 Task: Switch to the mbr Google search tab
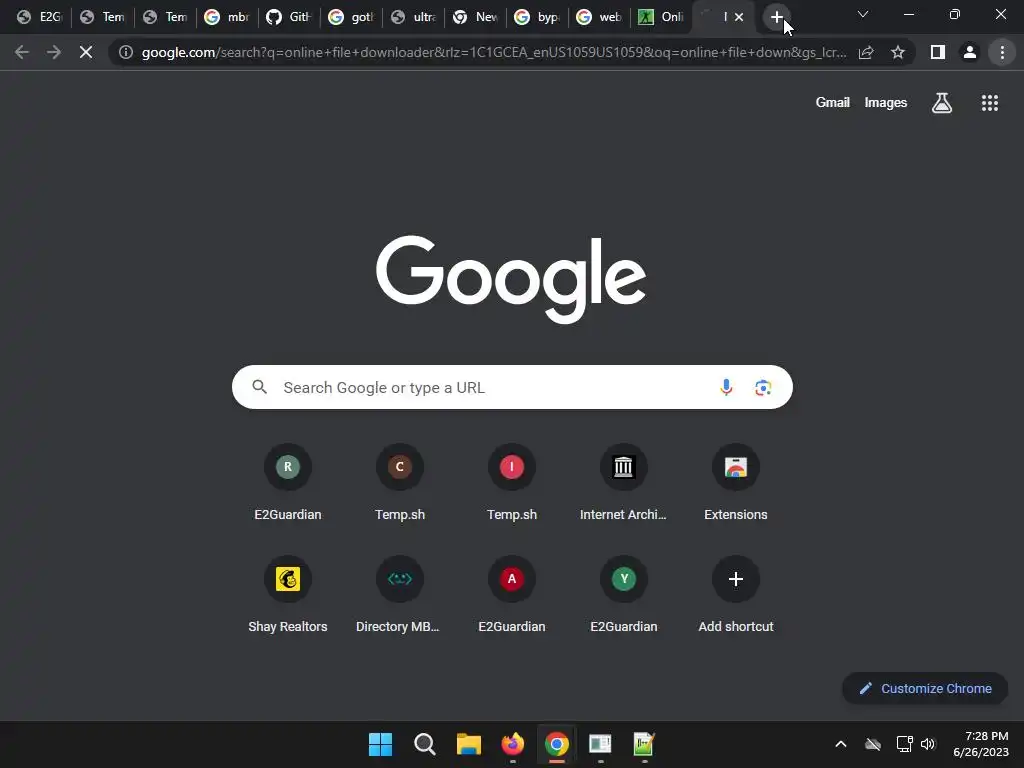click(x=227, y=17)
